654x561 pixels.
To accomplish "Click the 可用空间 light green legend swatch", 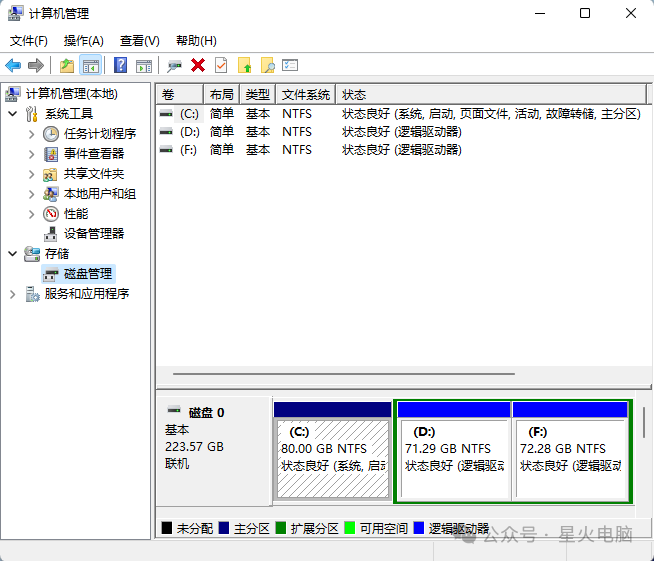I will click(x=350, y=528).
